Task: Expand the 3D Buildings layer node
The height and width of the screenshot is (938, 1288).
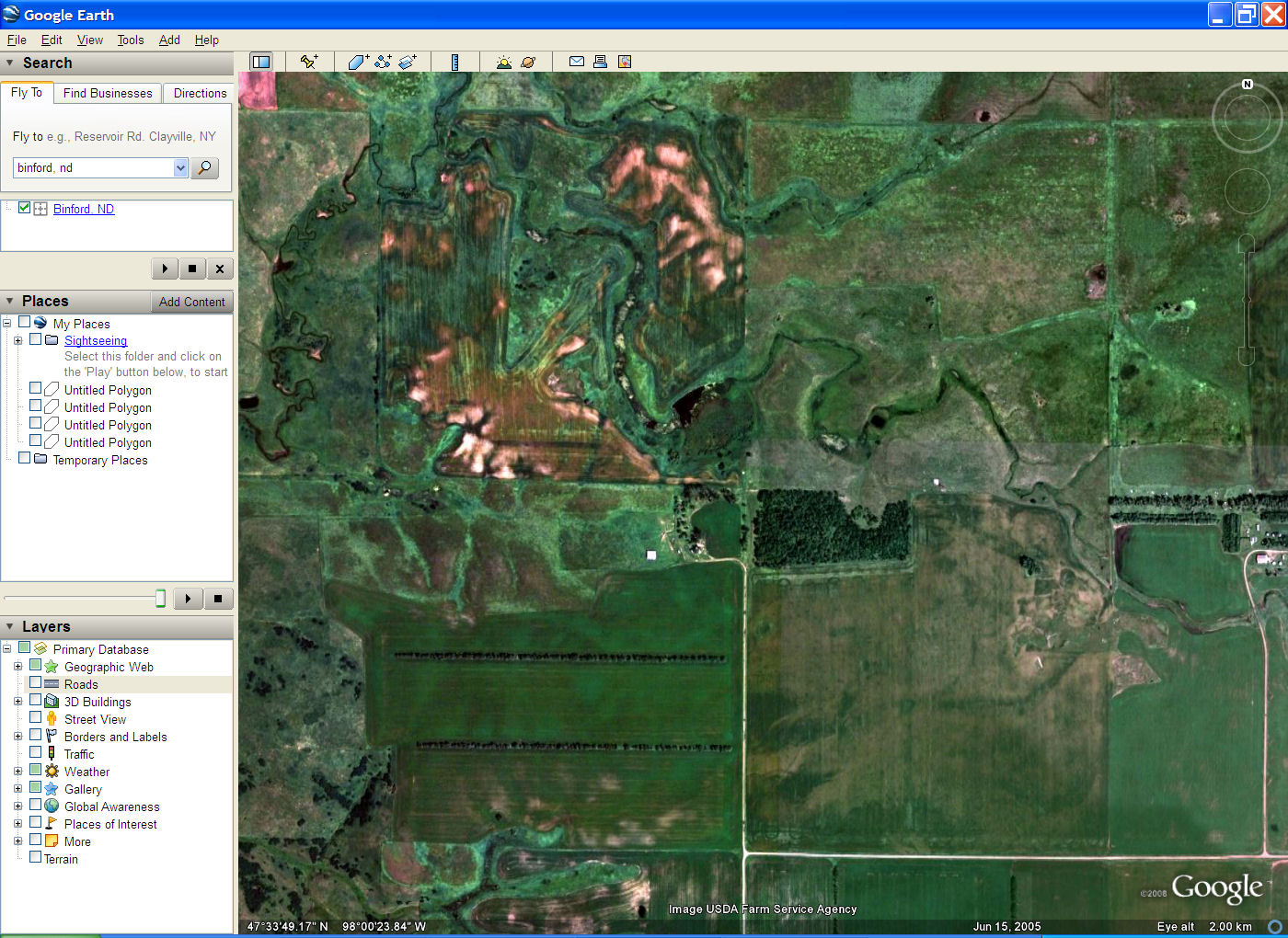Action: click(17, 702)
